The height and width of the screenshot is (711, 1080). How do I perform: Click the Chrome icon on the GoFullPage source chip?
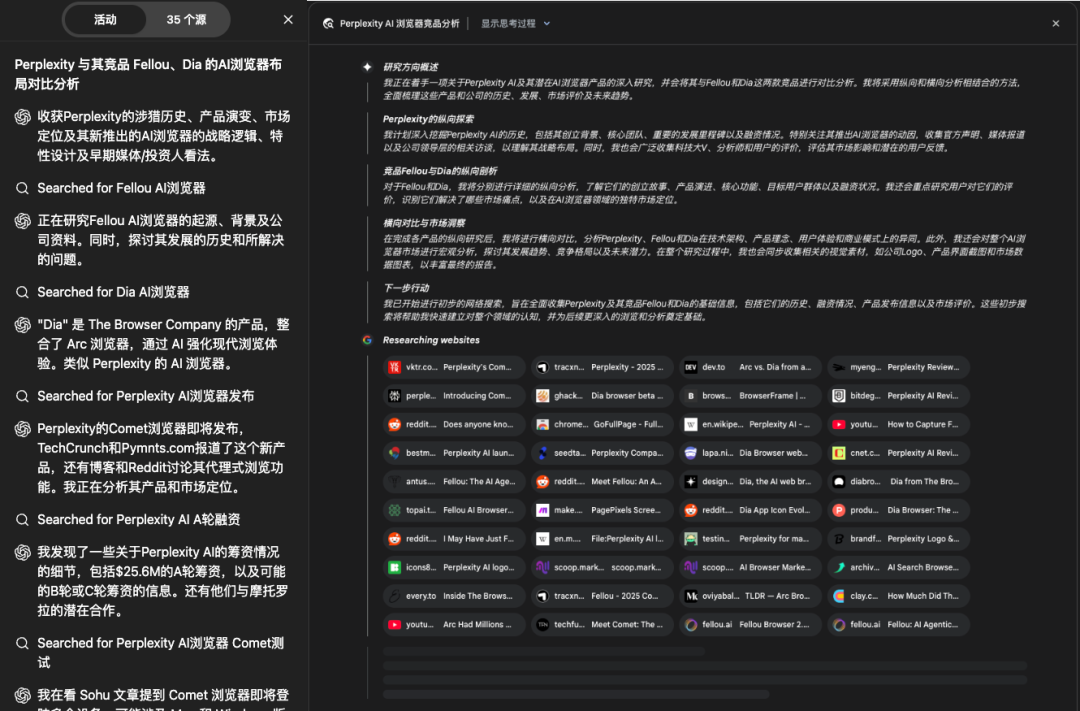click(x=542, y=424)
